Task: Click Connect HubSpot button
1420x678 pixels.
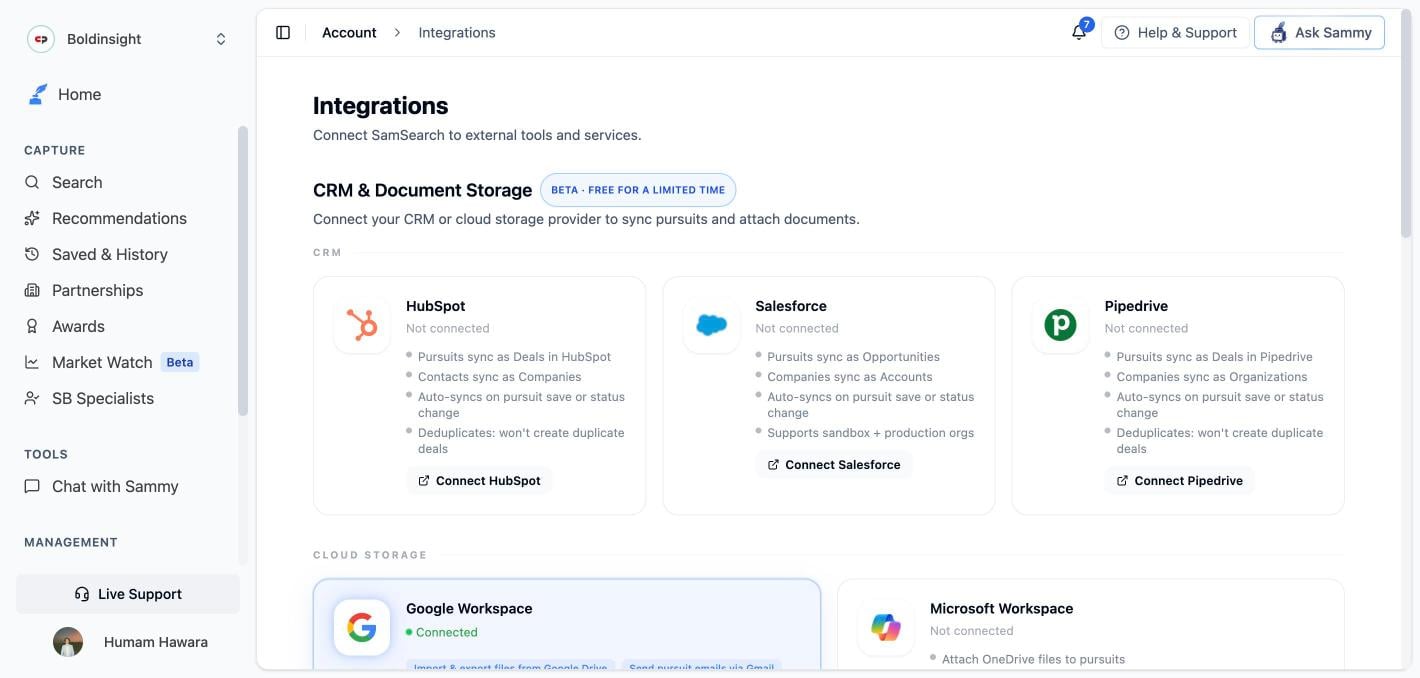Action: pyautogui.click(x=479, y=481)
